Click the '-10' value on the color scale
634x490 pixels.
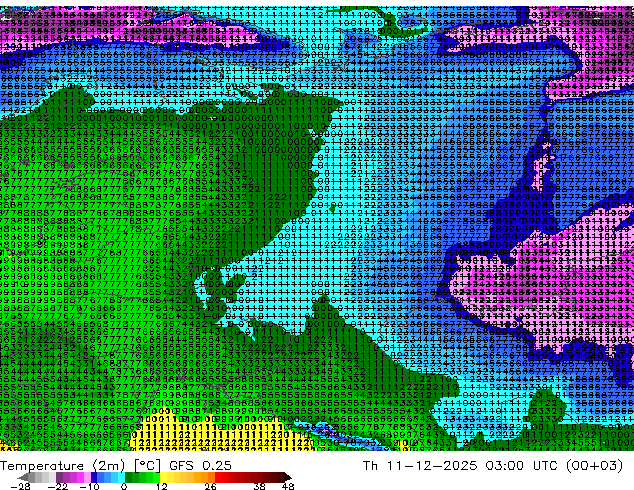[x=89, y=486]
